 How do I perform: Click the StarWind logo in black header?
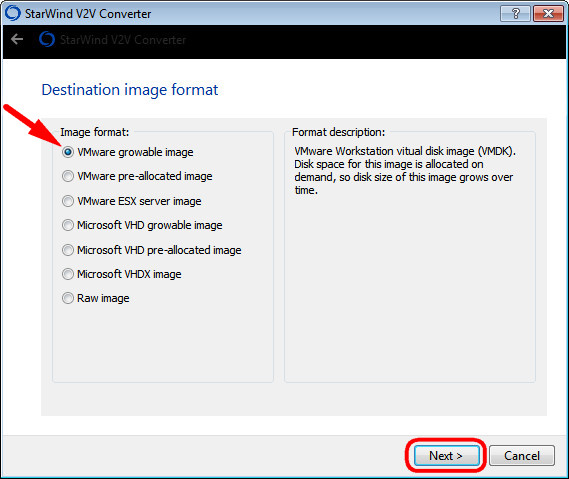(47, 39)
